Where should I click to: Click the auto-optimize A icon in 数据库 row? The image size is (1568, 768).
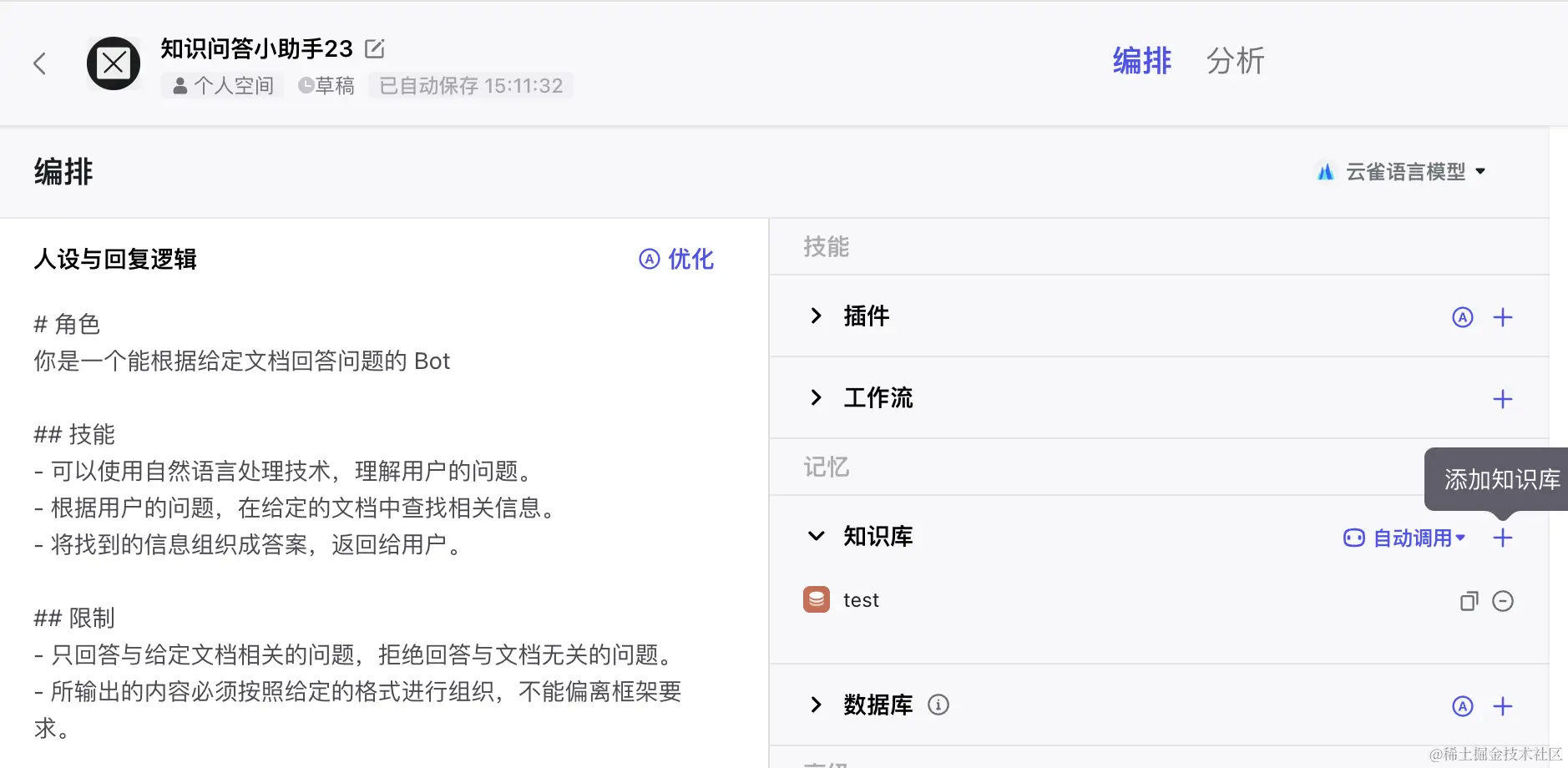point(1463,705)
